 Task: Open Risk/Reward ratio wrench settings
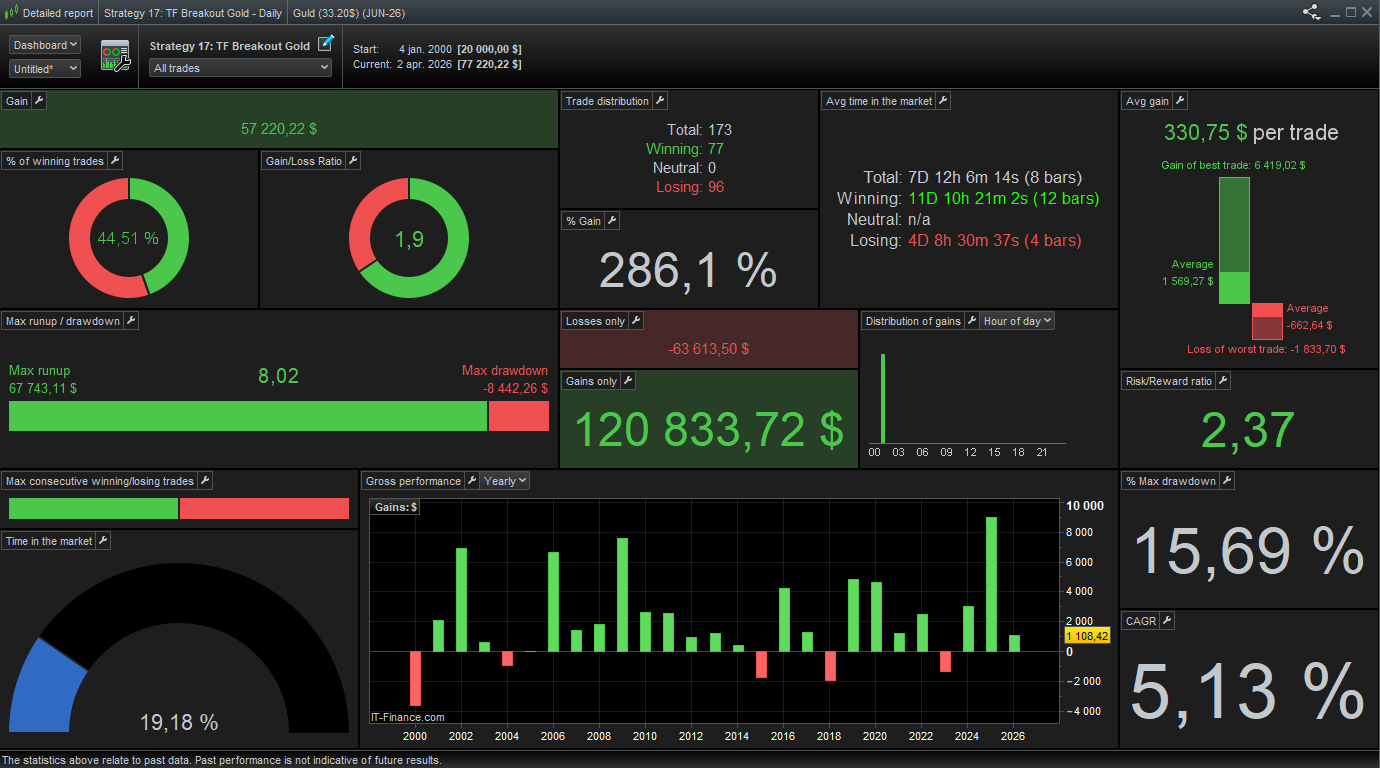click(1222, 381)
